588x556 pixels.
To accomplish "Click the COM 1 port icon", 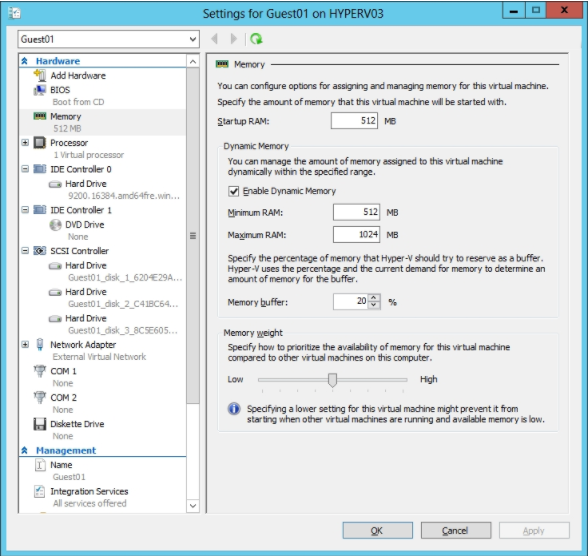I will 40,371.
